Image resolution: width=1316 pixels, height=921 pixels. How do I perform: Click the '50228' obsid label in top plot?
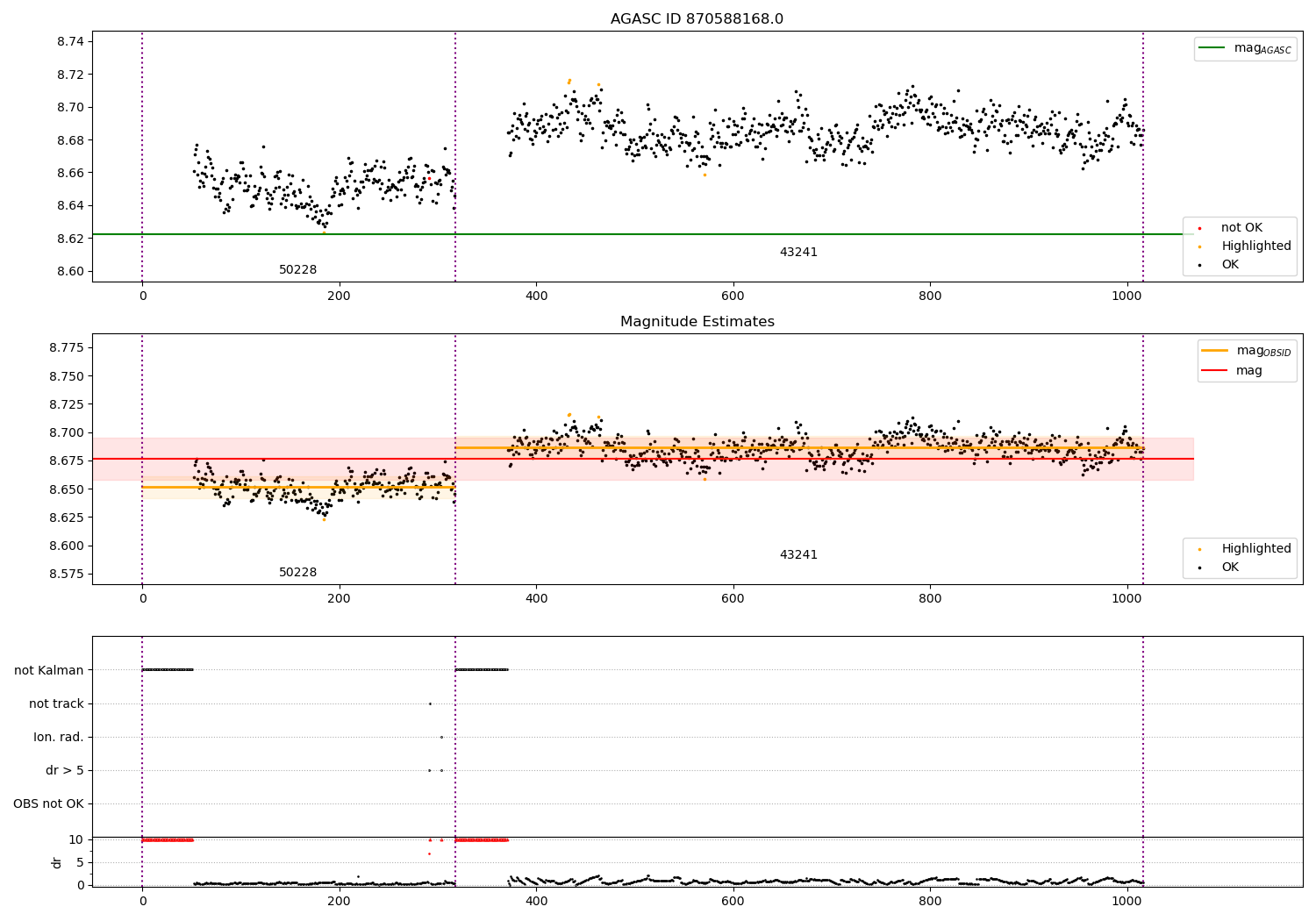[297, 270]
